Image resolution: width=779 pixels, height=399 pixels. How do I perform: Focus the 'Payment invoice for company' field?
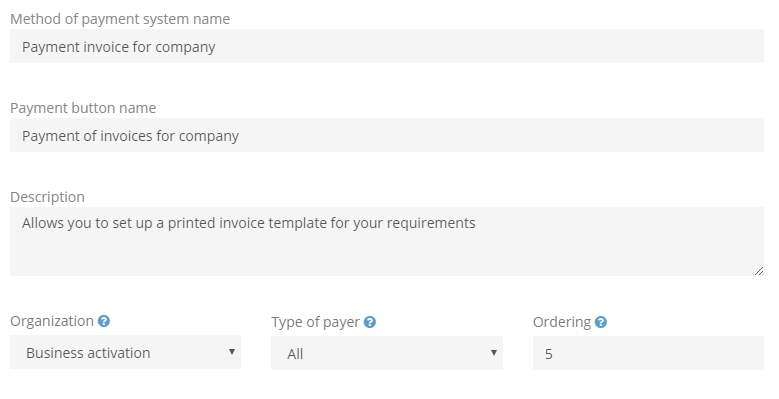(387, 46)
